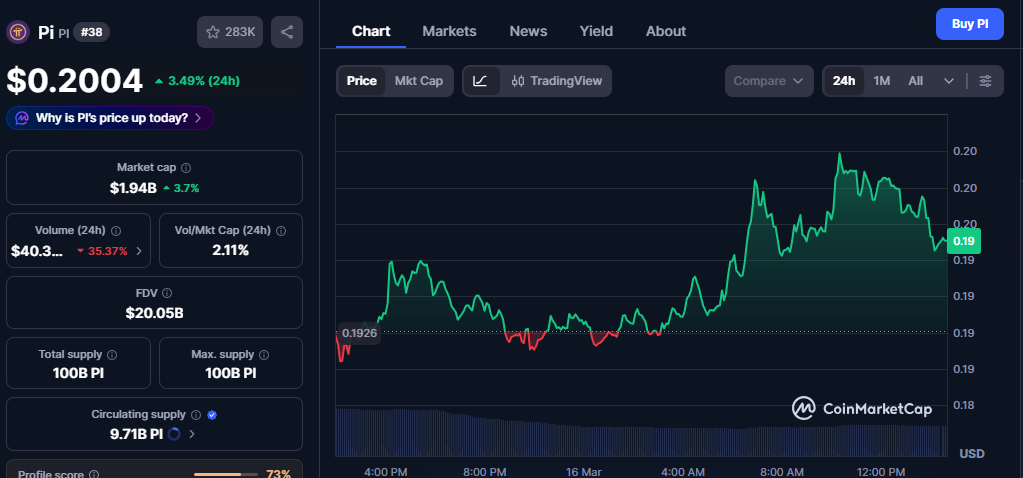
Task: Click the verified badge next to Circulating supply
Action: coord(212,415)
